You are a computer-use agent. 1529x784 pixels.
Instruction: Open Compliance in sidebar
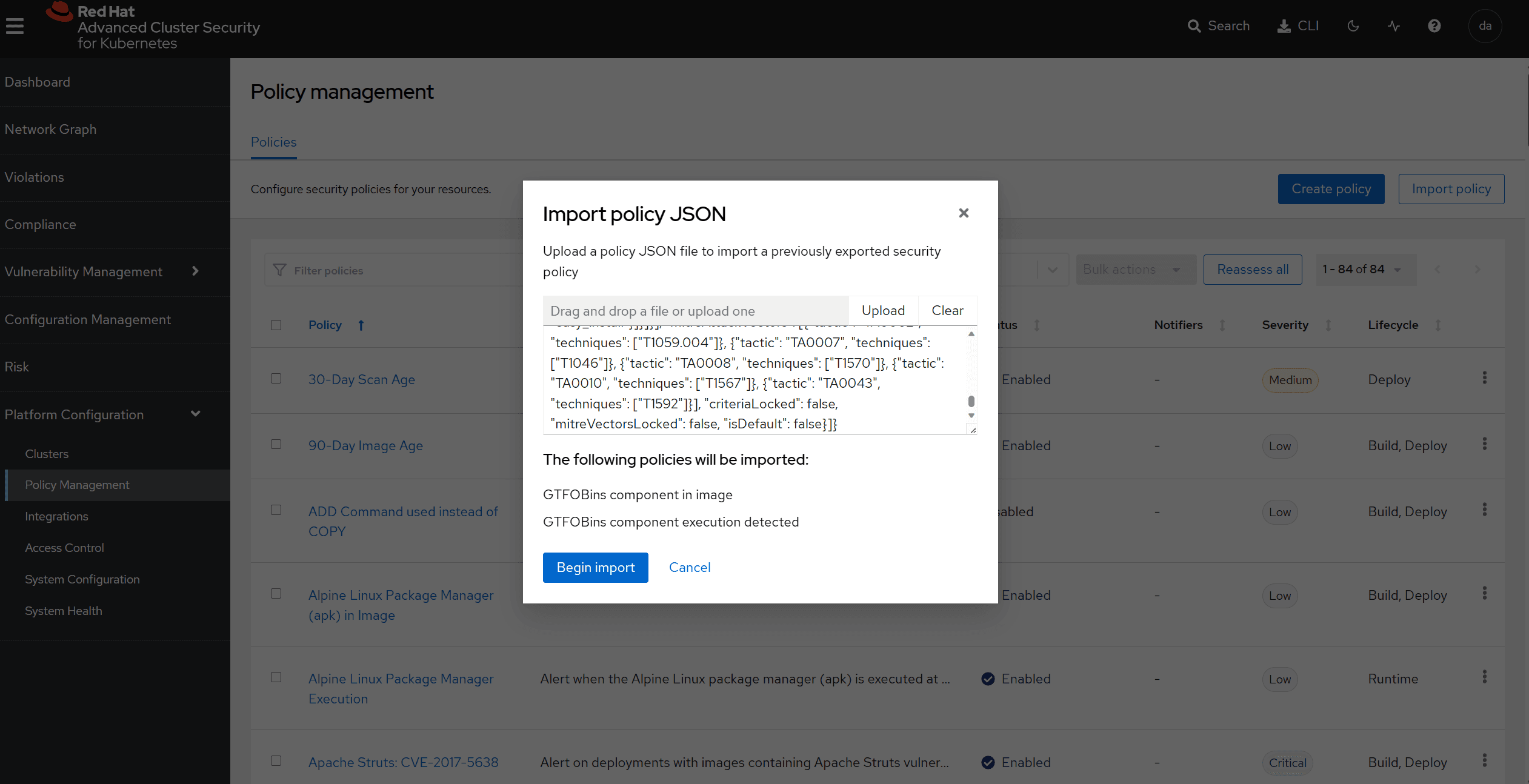tap(115, 224)
